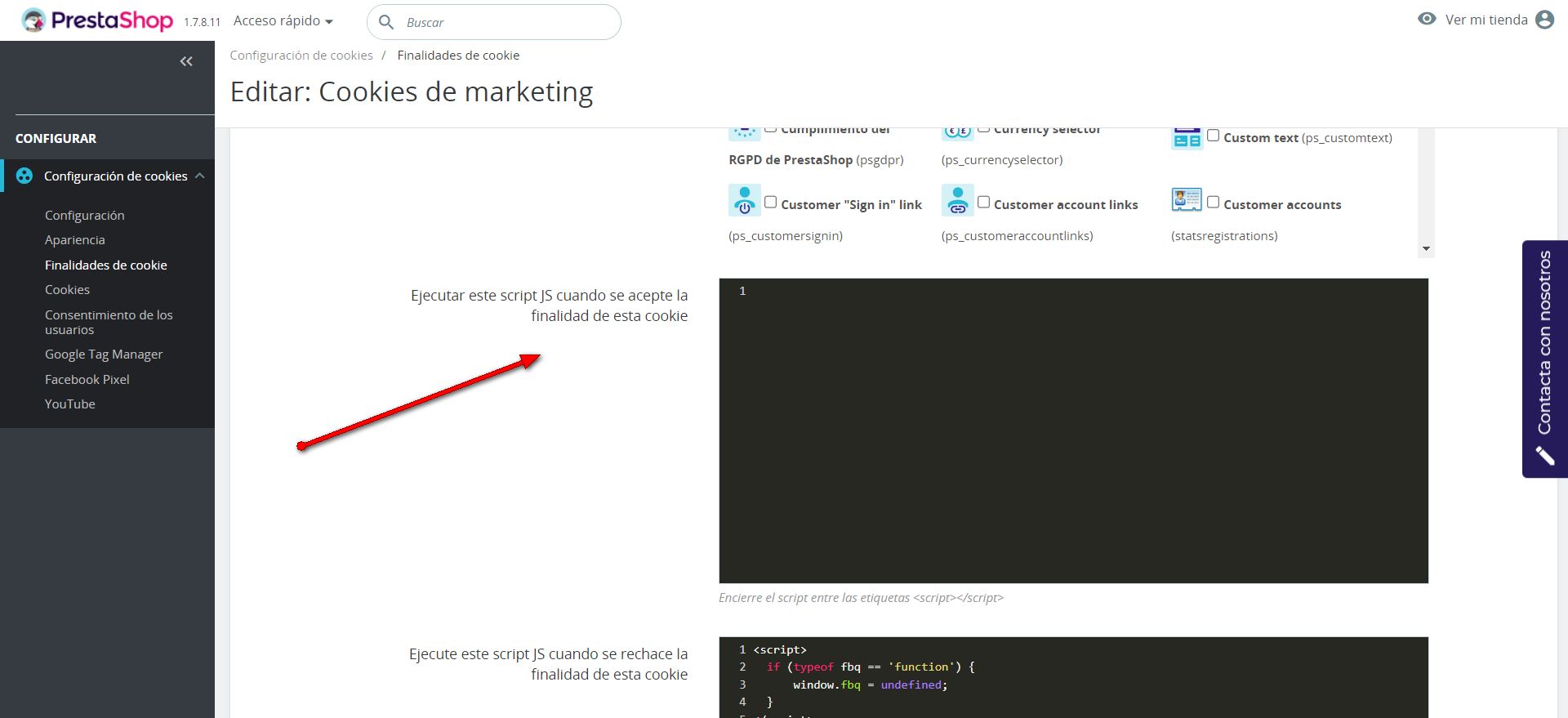Click the eye icon beside Ver mi tienda
This screenshot has height=718, width=1568.
coord(1427,19)
